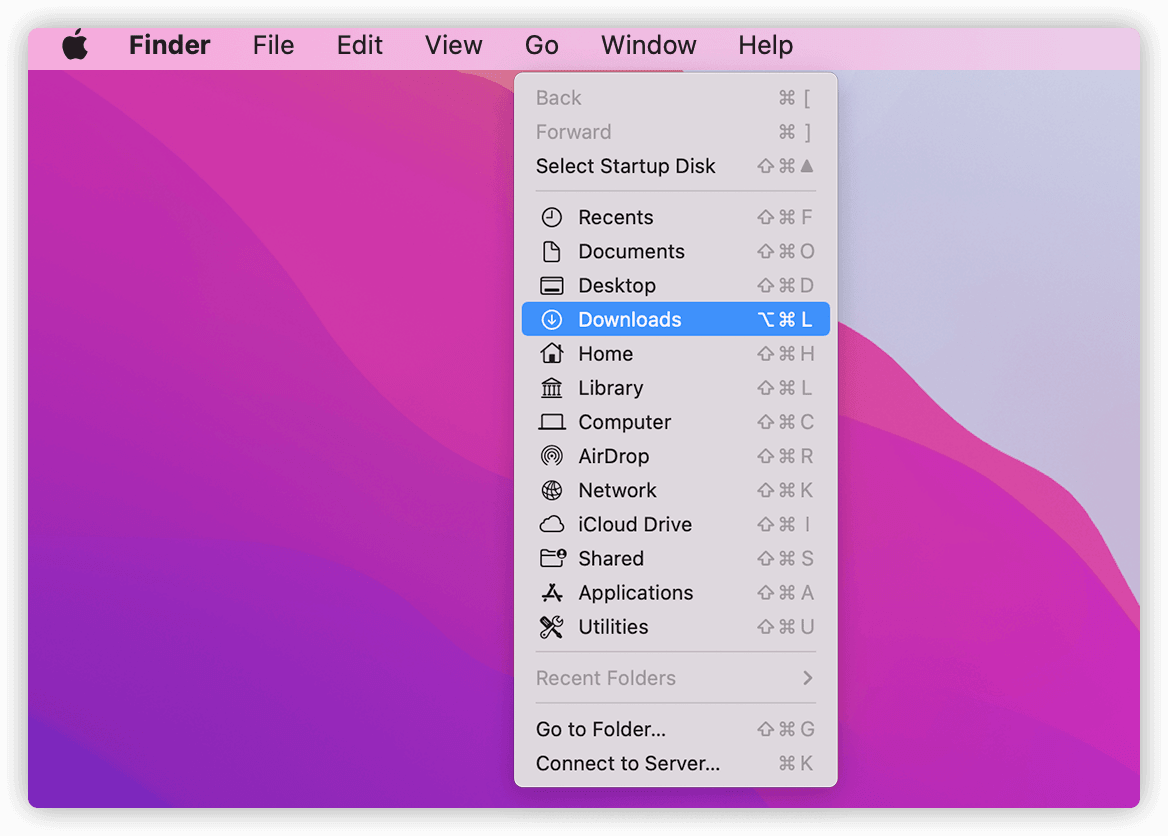Click the Recent Folders label
Image resolution: width=1168 pixels, height=836 pixels.
(x=606, y=678)
